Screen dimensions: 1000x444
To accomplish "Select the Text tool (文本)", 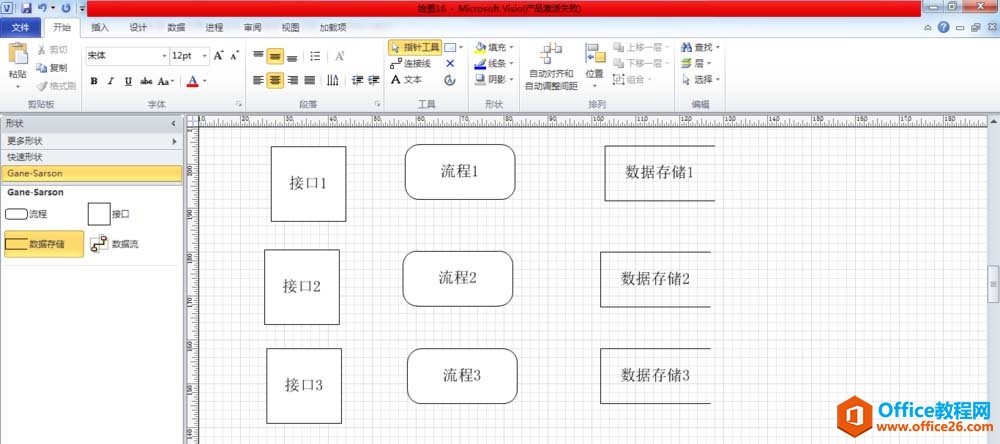I will (407, 80).
